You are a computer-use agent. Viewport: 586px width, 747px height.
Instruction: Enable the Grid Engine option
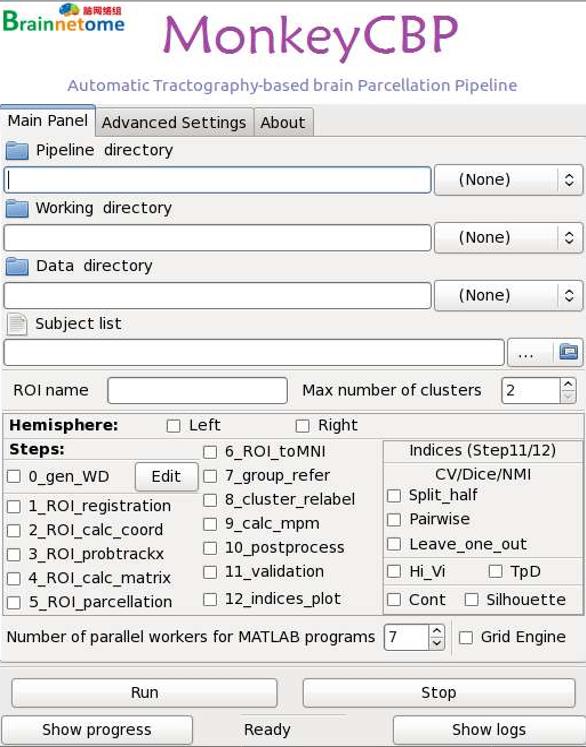tap(466, 637)
